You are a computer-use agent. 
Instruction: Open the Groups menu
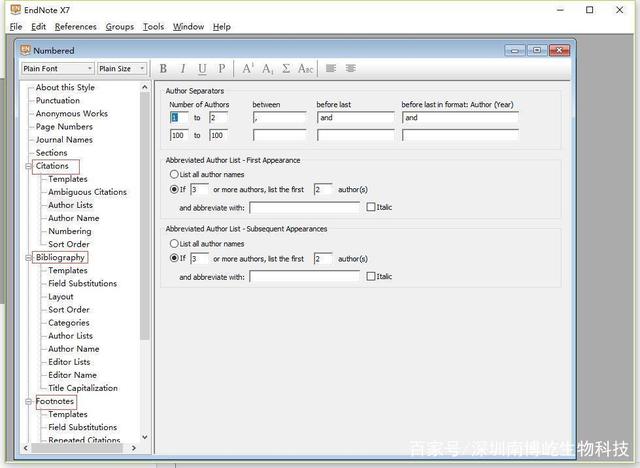click(x=120, y=27)
